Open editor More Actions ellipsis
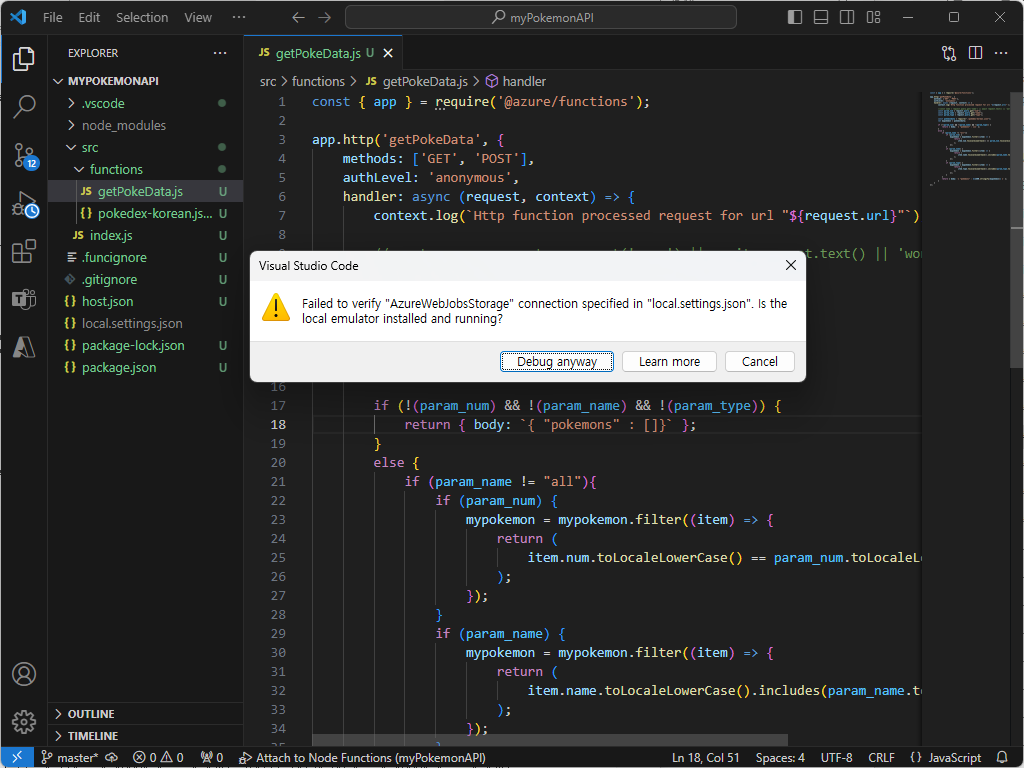1024x768 pixels. coord(1000,53)
